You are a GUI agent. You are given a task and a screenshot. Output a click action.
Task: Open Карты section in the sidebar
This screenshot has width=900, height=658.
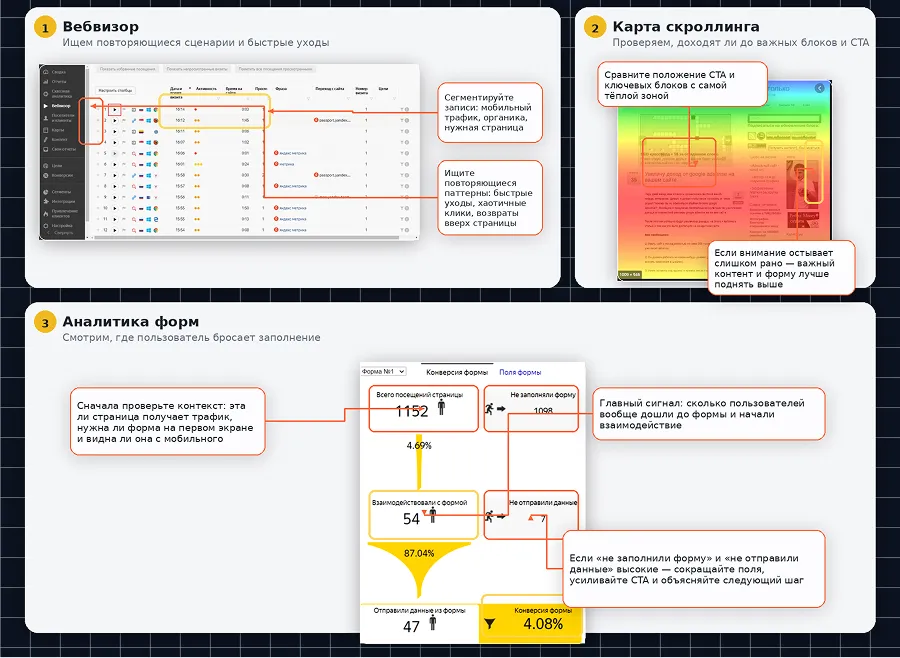point(57,129)
